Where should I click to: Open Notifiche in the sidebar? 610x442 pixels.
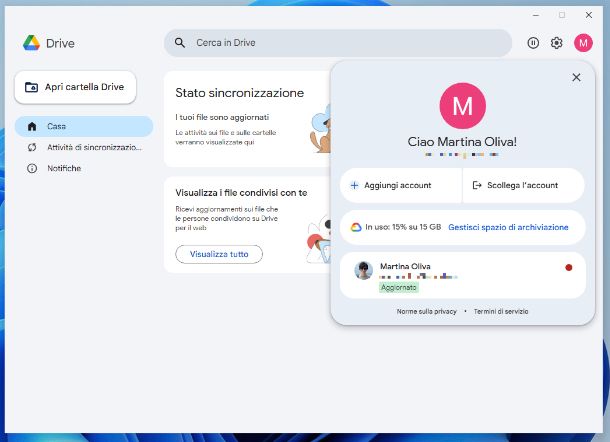click(x=64, y=168)
